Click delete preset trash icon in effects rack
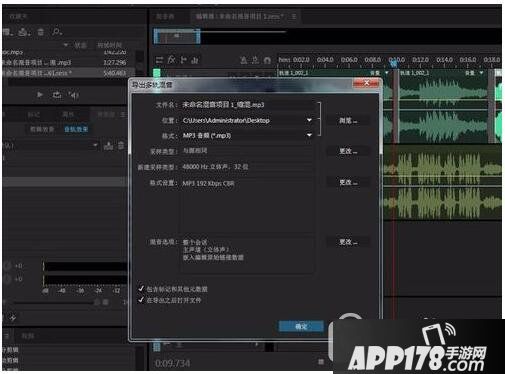 121,146
